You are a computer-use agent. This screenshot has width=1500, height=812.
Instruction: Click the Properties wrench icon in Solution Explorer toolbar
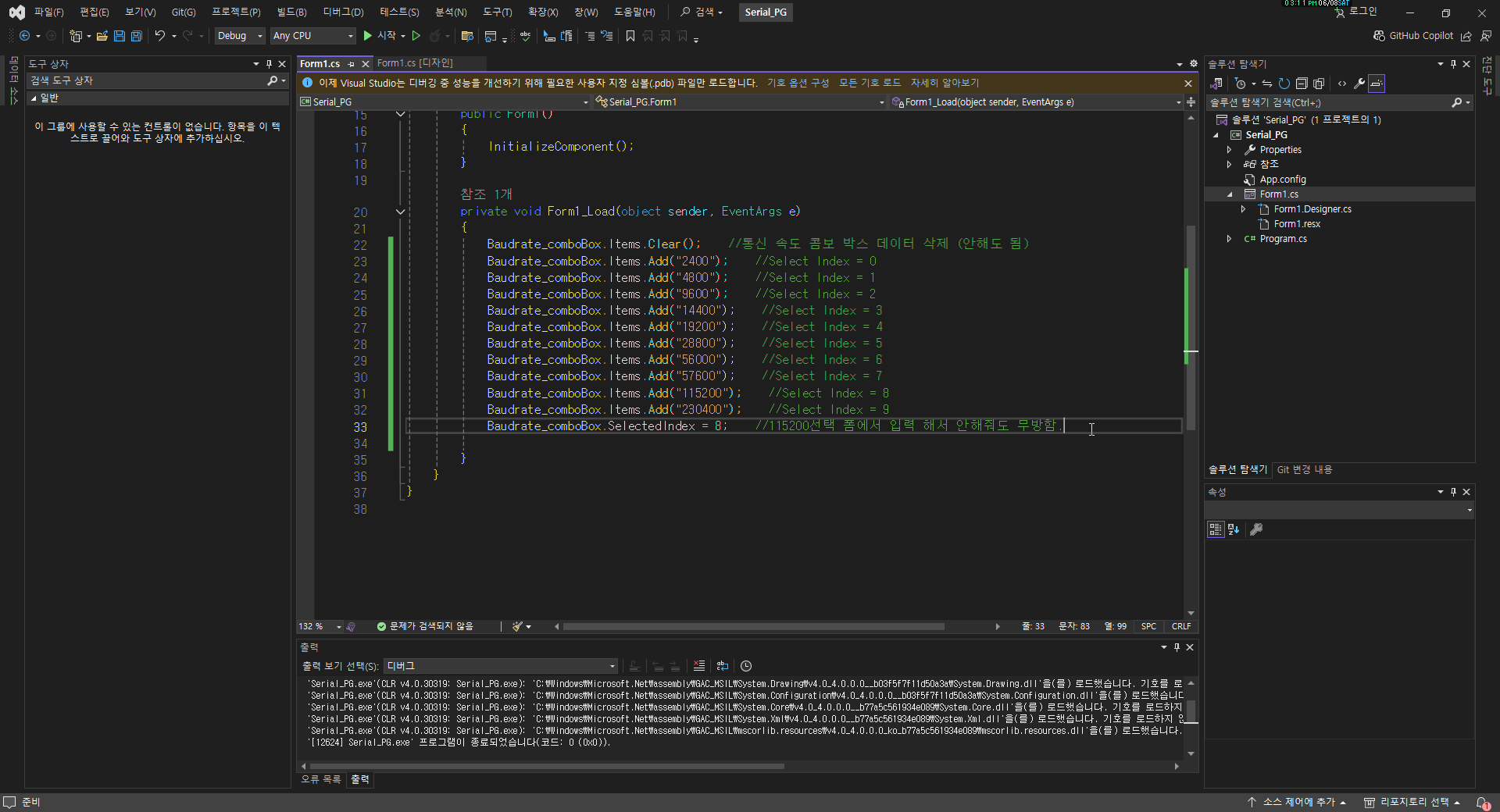(x=1359, y=84)
